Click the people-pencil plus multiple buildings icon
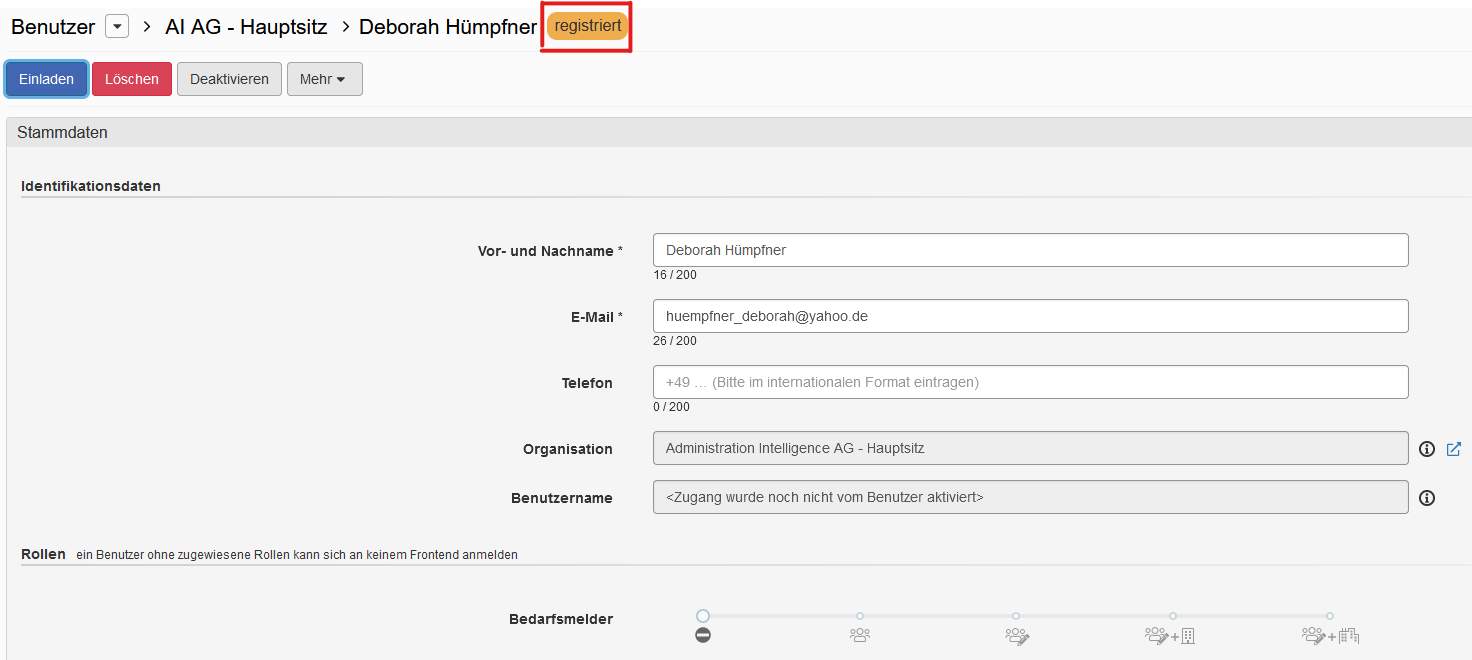The image size is (1472, 660). [1330, 635]
